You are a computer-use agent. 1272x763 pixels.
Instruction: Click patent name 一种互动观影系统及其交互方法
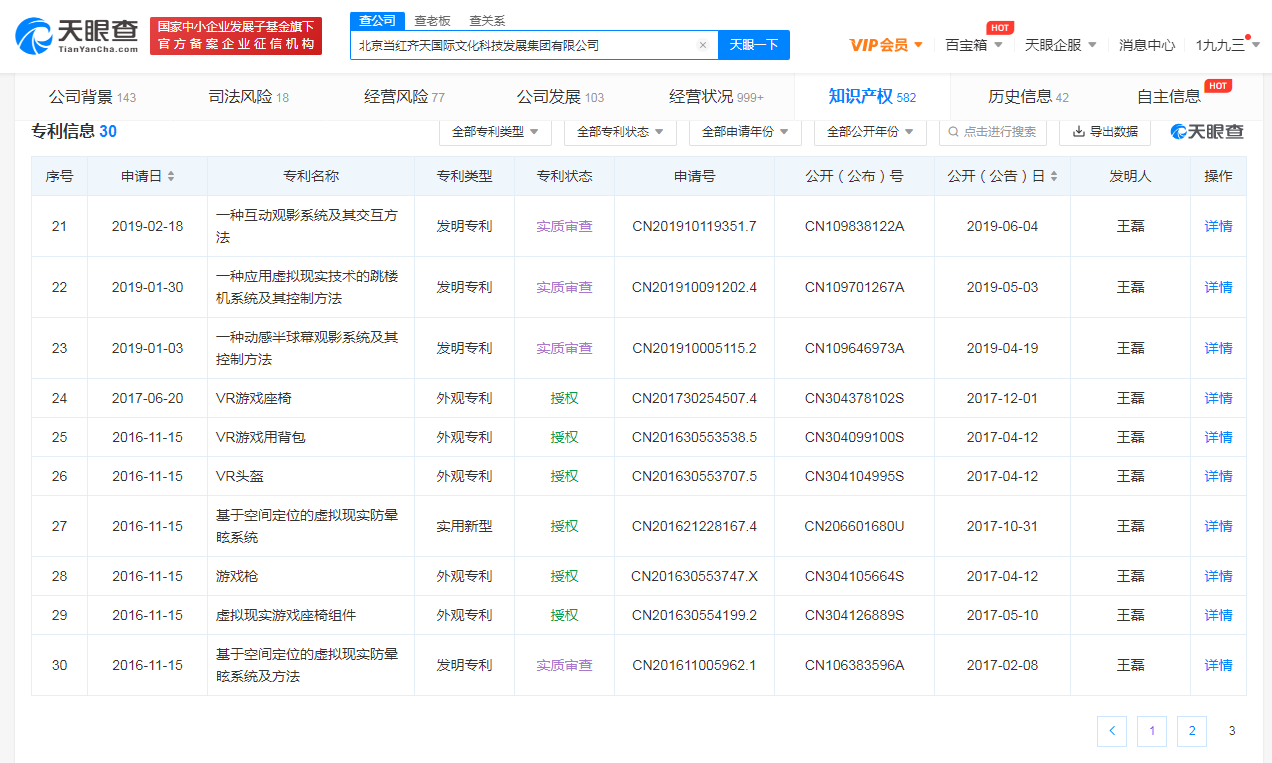[x=307, y=226]
